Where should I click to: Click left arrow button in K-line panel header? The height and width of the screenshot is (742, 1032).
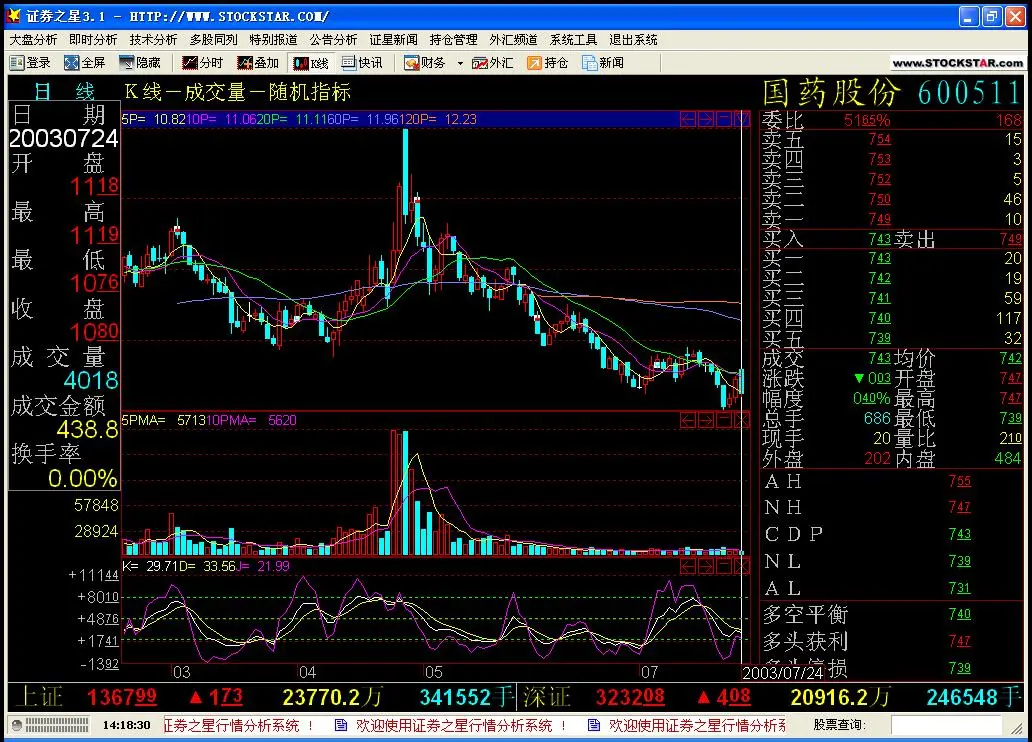(688, 119)
